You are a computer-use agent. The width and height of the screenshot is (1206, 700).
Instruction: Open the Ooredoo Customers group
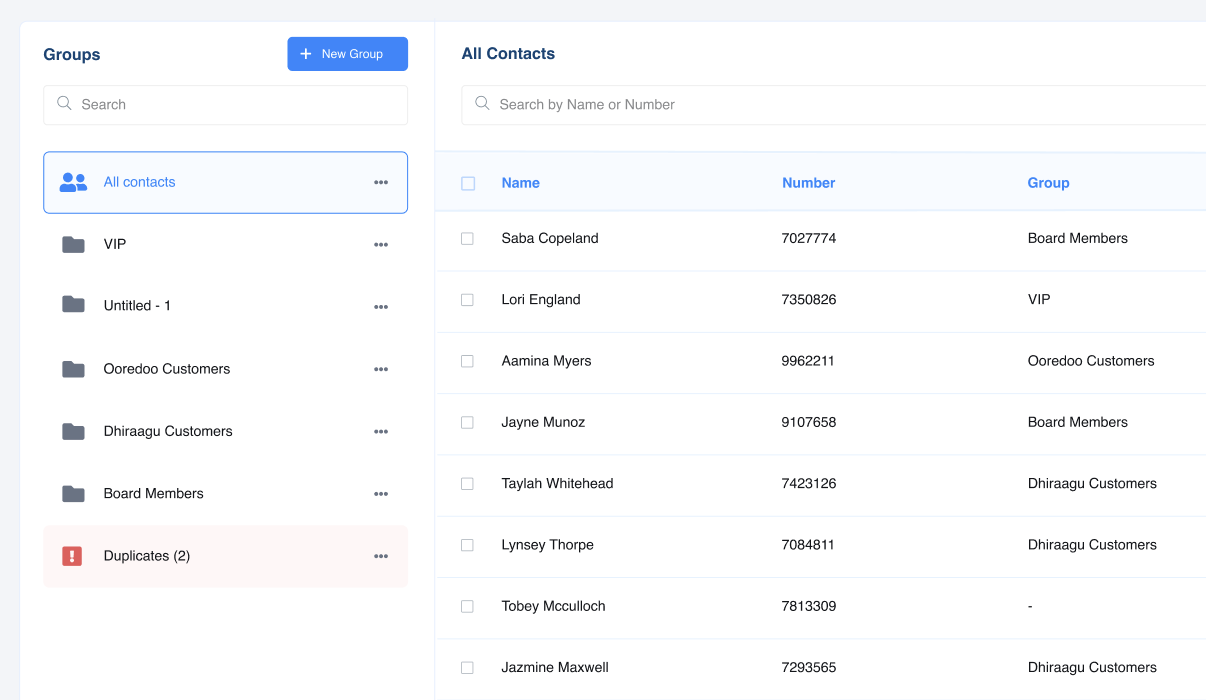click(x=167, y=369)
